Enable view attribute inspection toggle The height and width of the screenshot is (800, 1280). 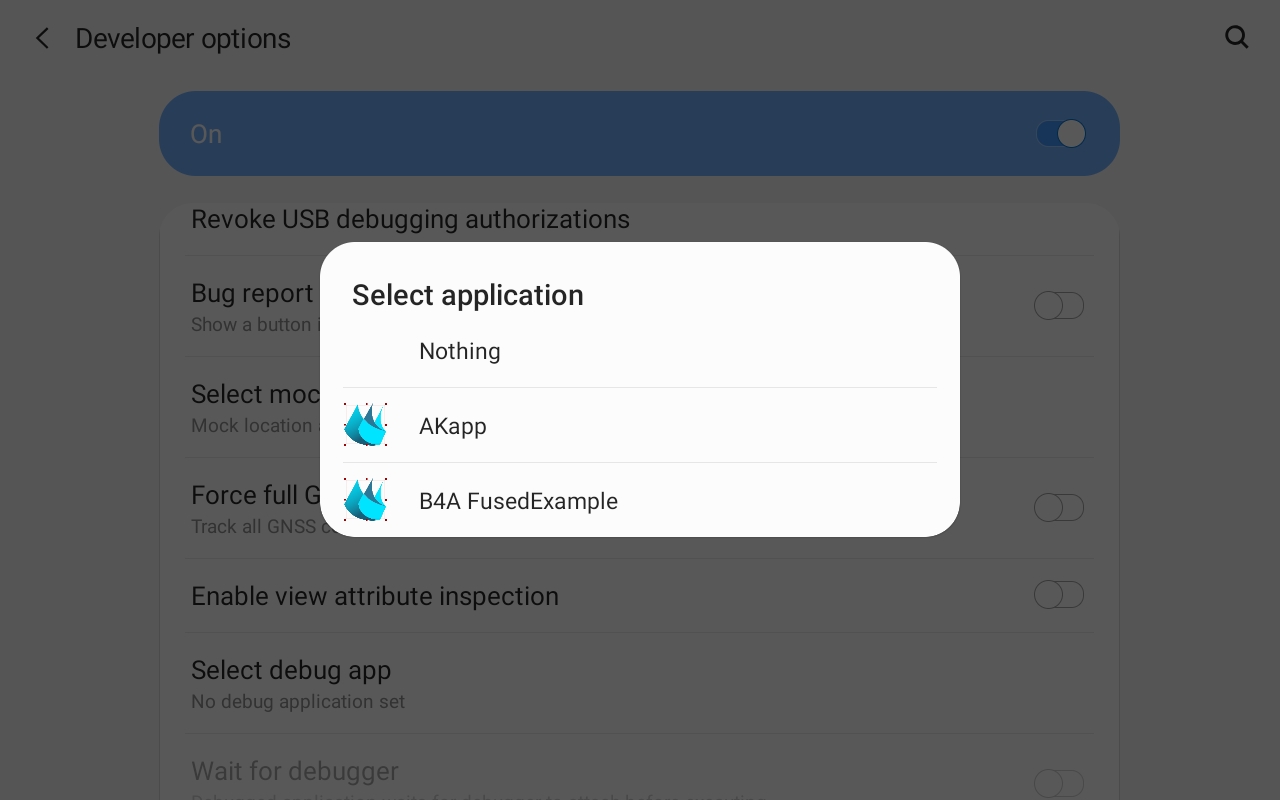[x=1058, y=594]
